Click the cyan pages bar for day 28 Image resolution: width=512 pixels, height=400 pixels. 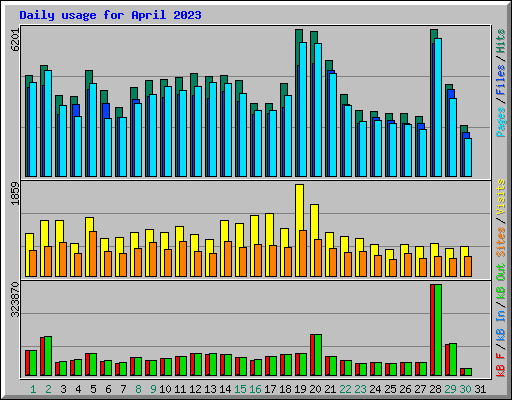pyautogui.click(x=438, y=107)
